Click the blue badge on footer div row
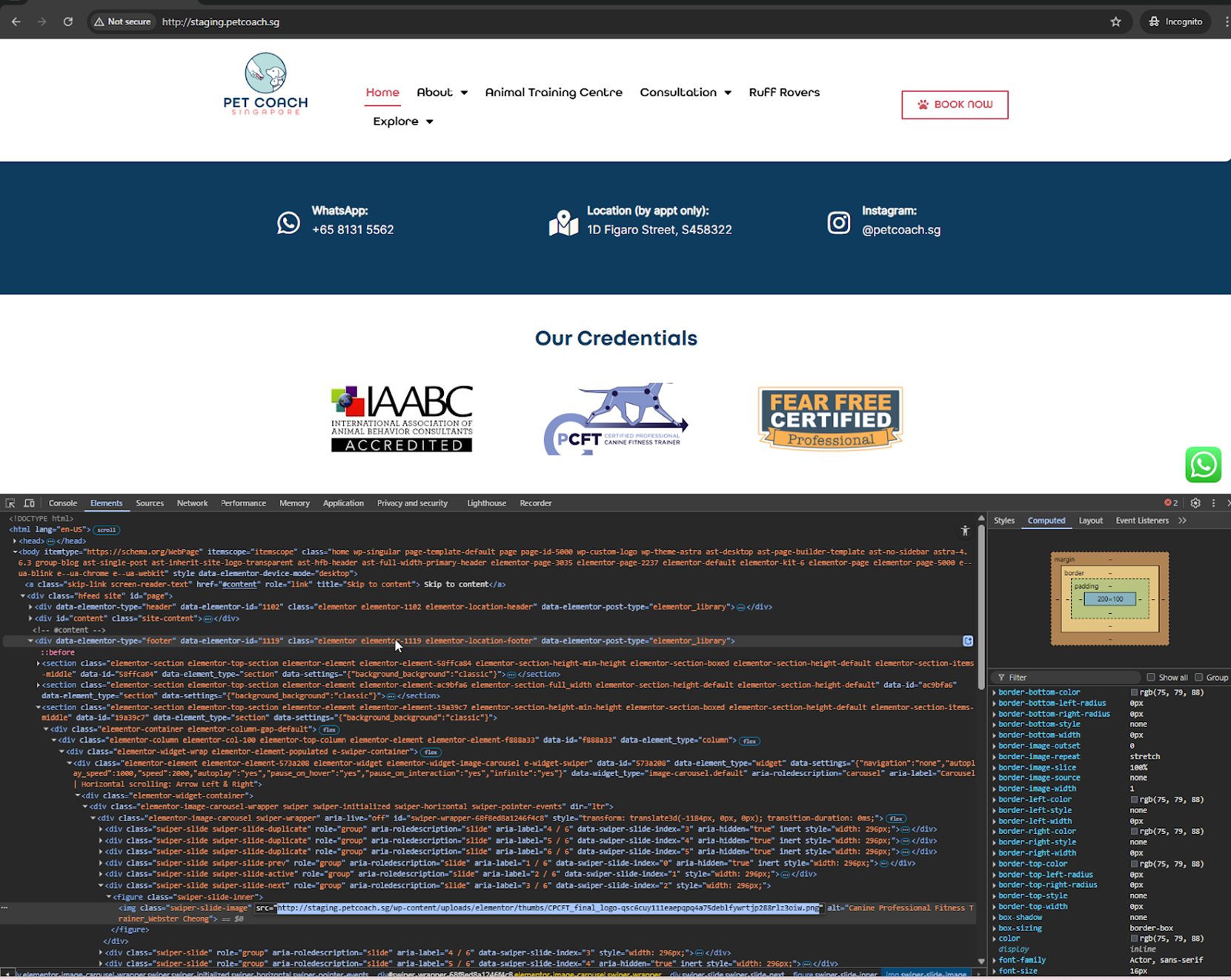This screenshot has height=980, width=1231. (x=968, y=640)
